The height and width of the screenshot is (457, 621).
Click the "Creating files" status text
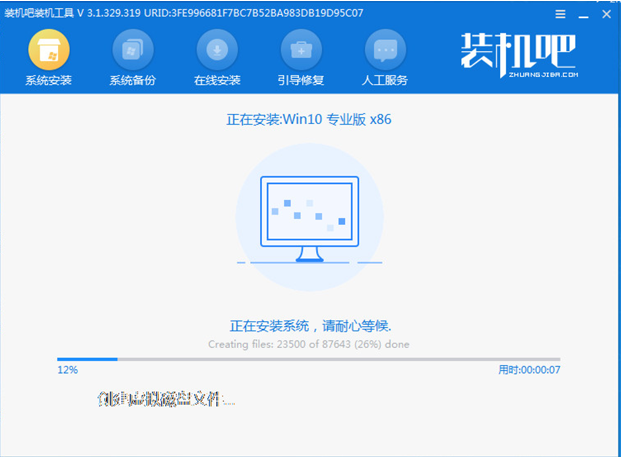click(x=308, y=344)
